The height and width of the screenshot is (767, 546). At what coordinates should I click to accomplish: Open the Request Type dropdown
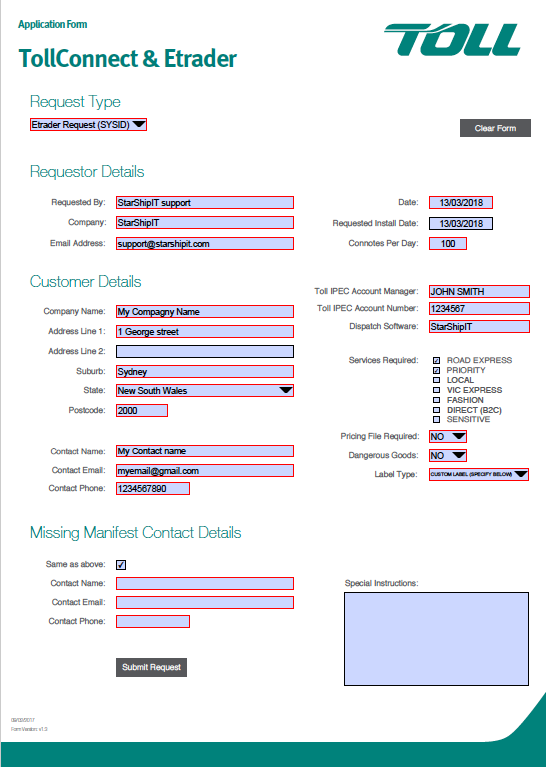pyautogui.click(x=89, y=125)
